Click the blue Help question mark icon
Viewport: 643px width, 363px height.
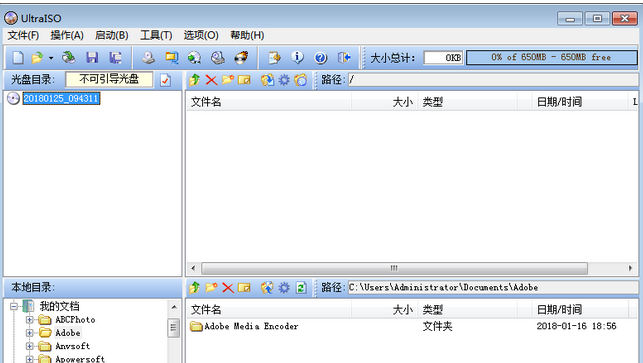[321, 58]
